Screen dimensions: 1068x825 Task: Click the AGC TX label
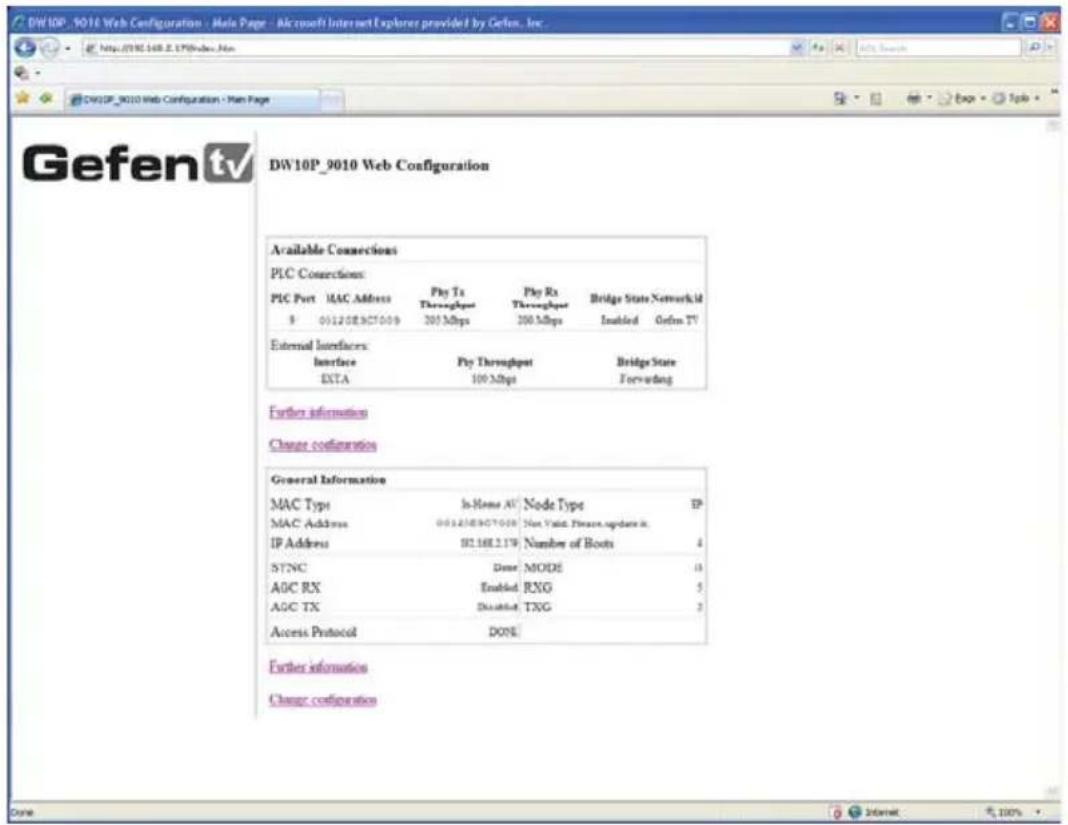295,607
